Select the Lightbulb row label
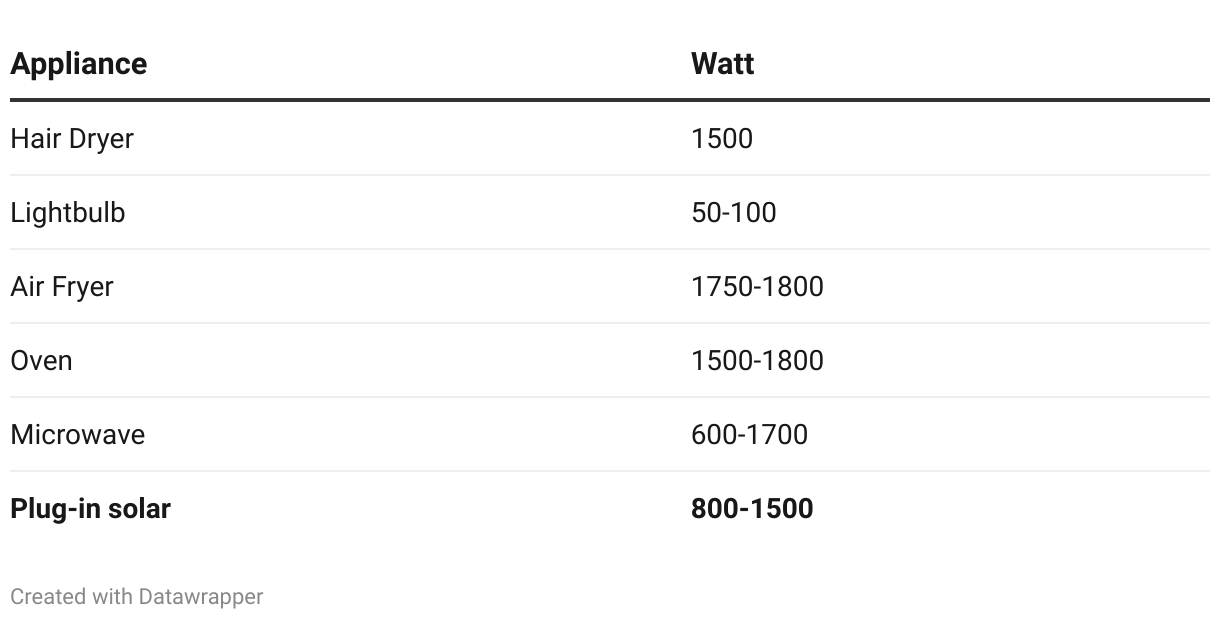Image resolution: width=1220 pixels, height=620 pixels. 68,212
